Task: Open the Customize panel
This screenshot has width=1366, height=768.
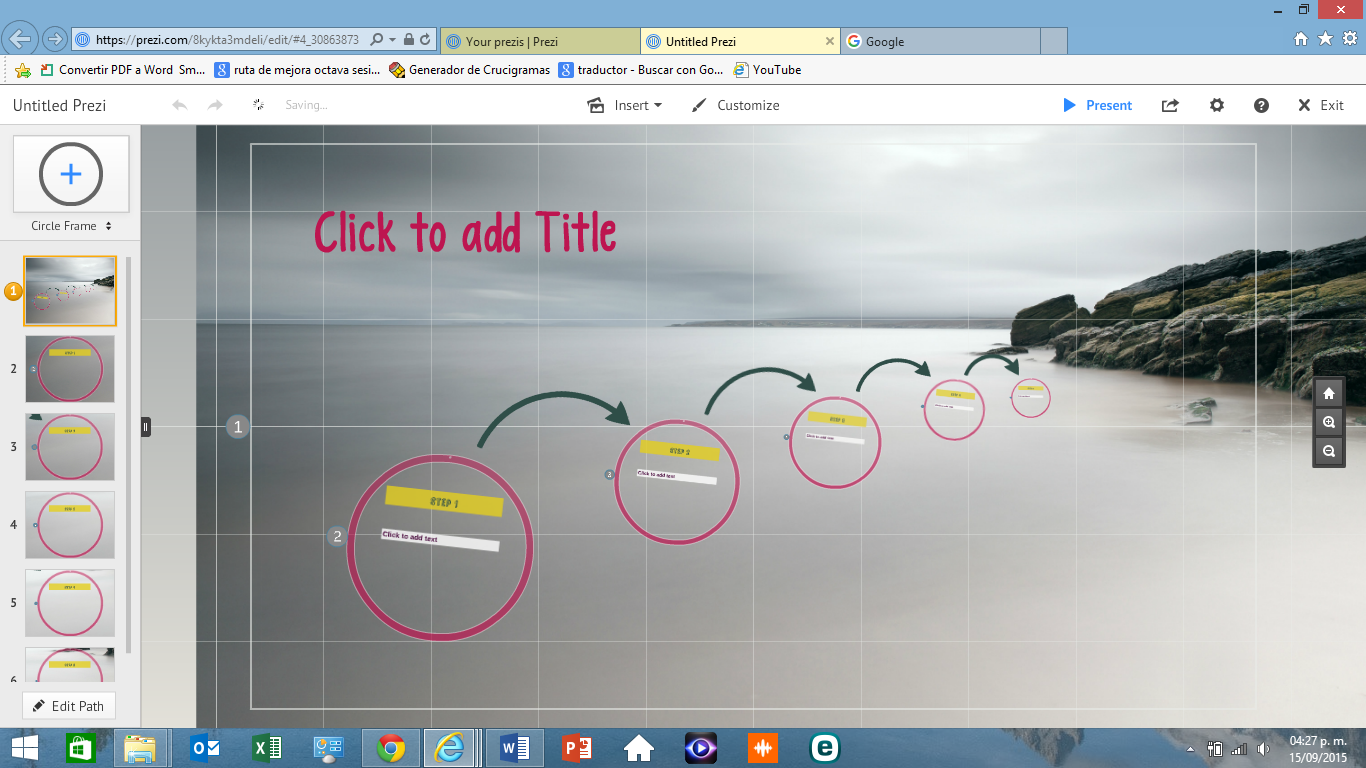Action: (x=748, y=105)
